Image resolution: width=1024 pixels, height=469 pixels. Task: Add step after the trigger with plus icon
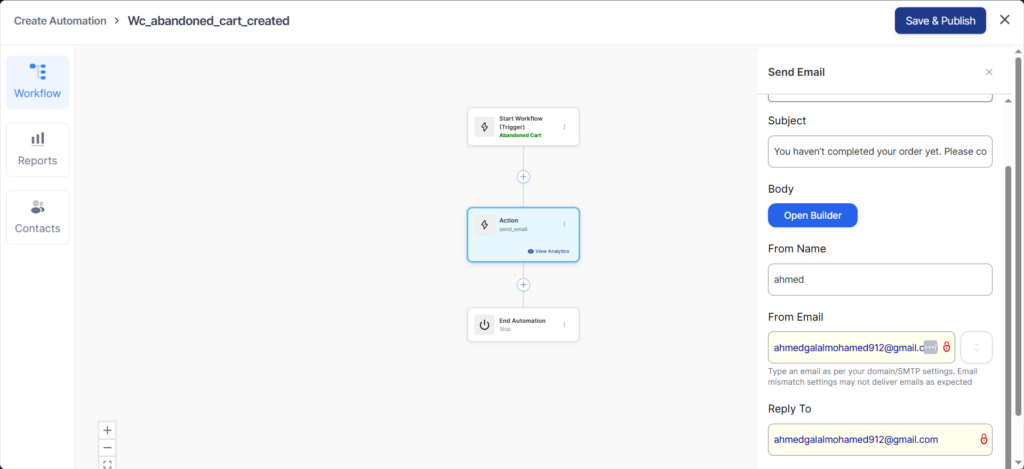(523, 177)
